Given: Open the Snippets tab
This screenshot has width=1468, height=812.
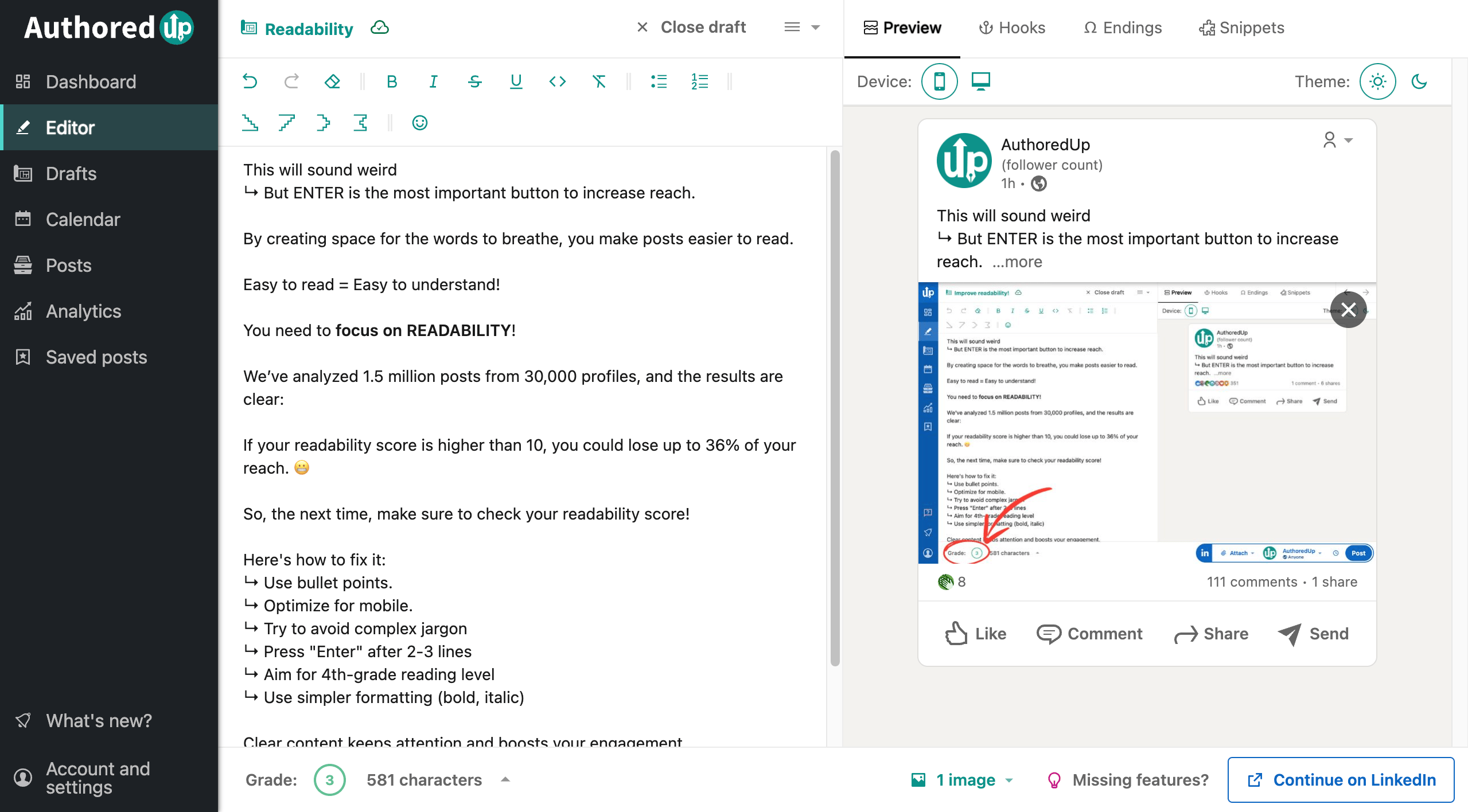Looking at the screenshot, I should click(1242, 28).
